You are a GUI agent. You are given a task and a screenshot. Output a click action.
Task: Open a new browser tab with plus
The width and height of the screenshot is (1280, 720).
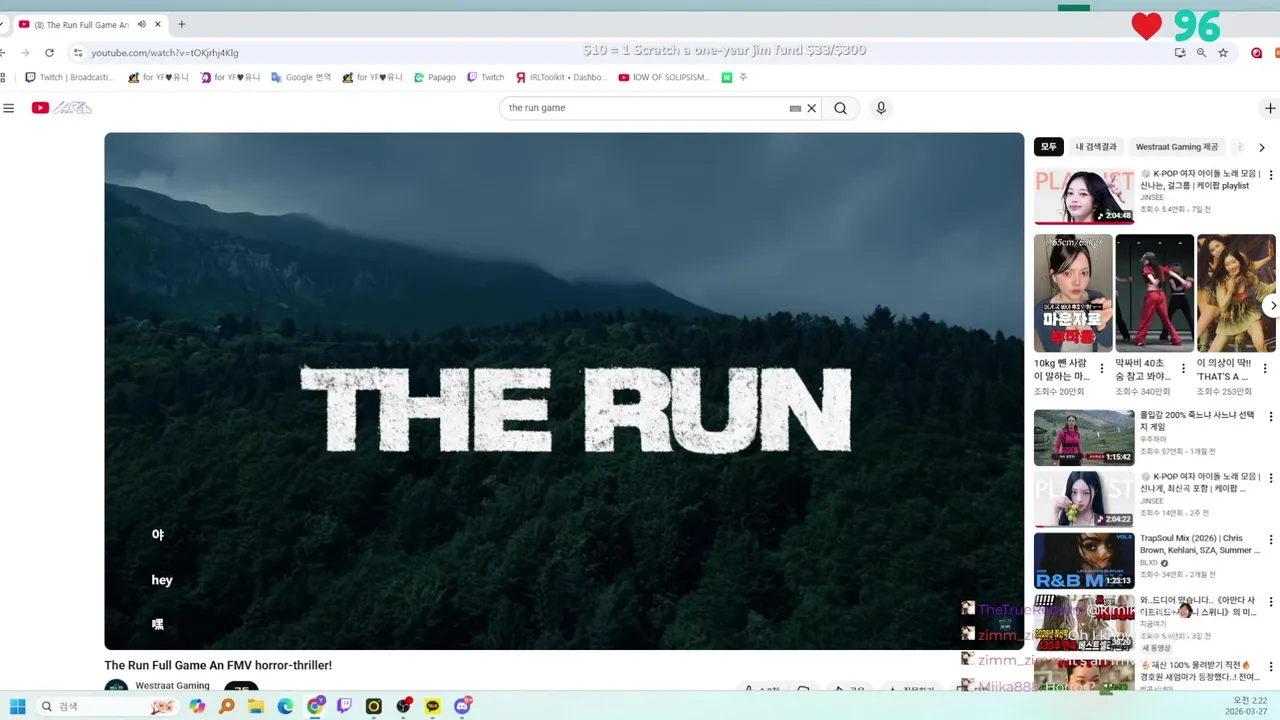click(x=181, y=24)
